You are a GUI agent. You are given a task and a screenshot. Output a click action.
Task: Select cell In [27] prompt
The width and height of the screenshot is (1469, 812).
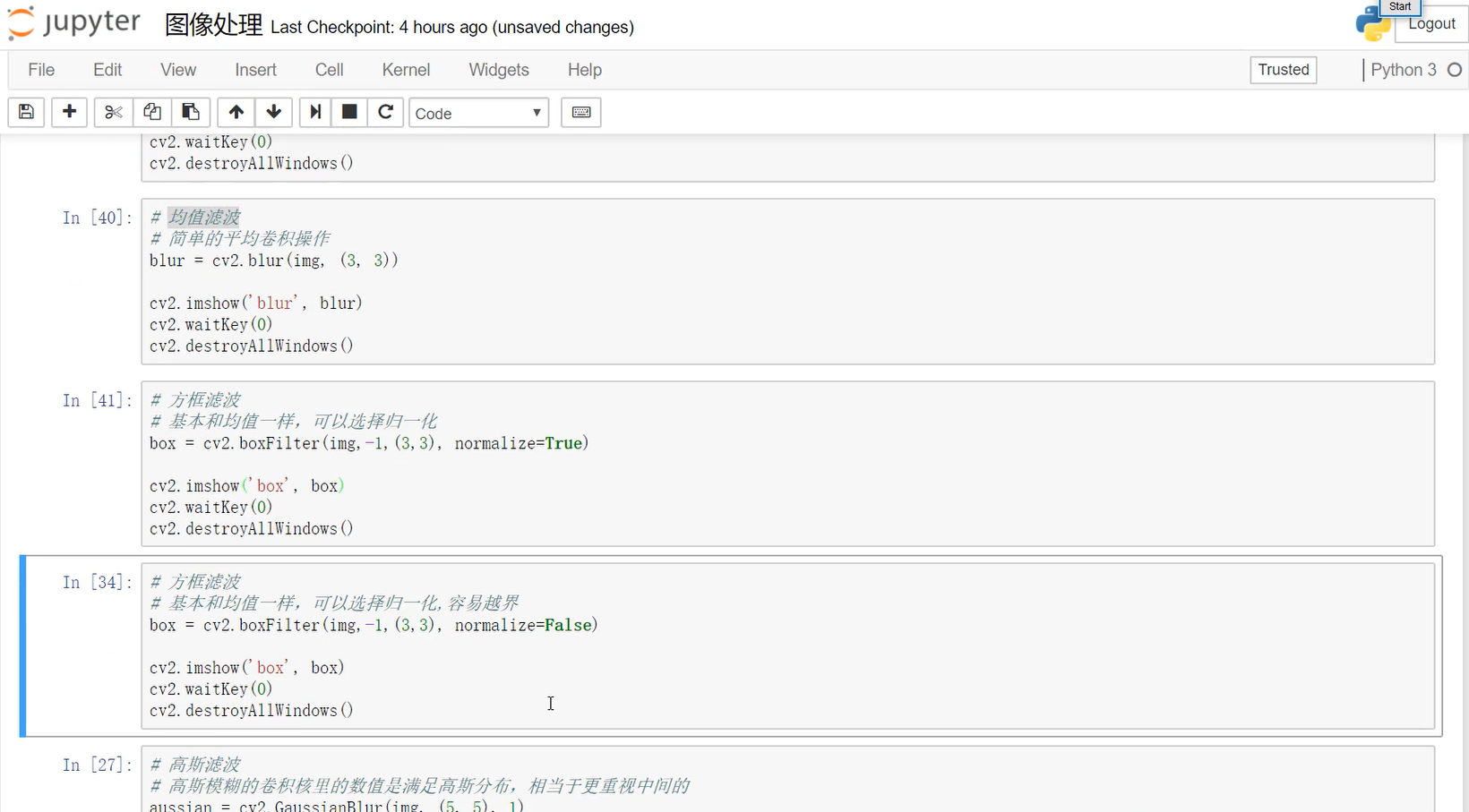click(x=97, y=765)
